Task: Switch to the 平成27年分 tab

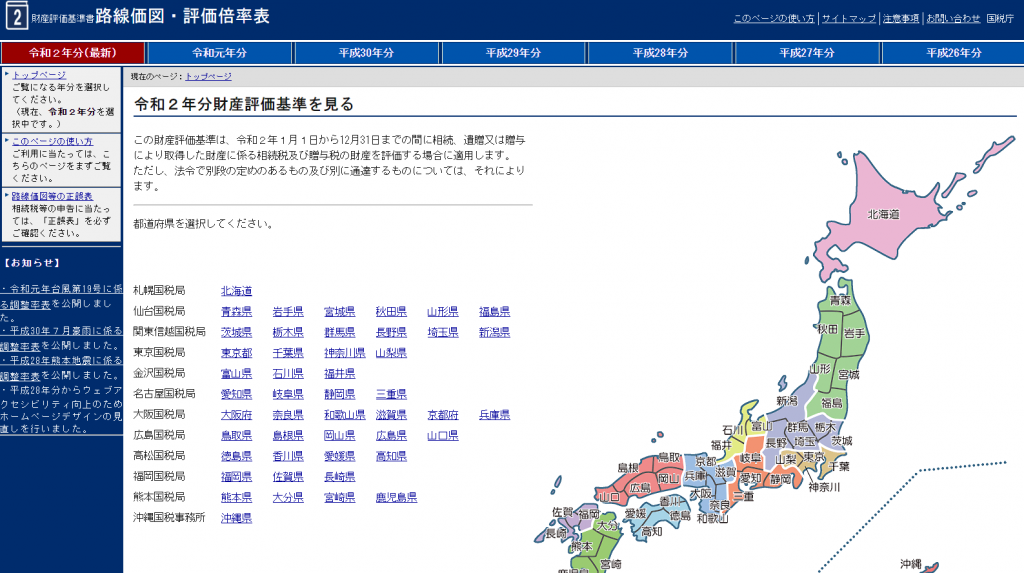Action: pyautogui.click(x=807, y=53)
